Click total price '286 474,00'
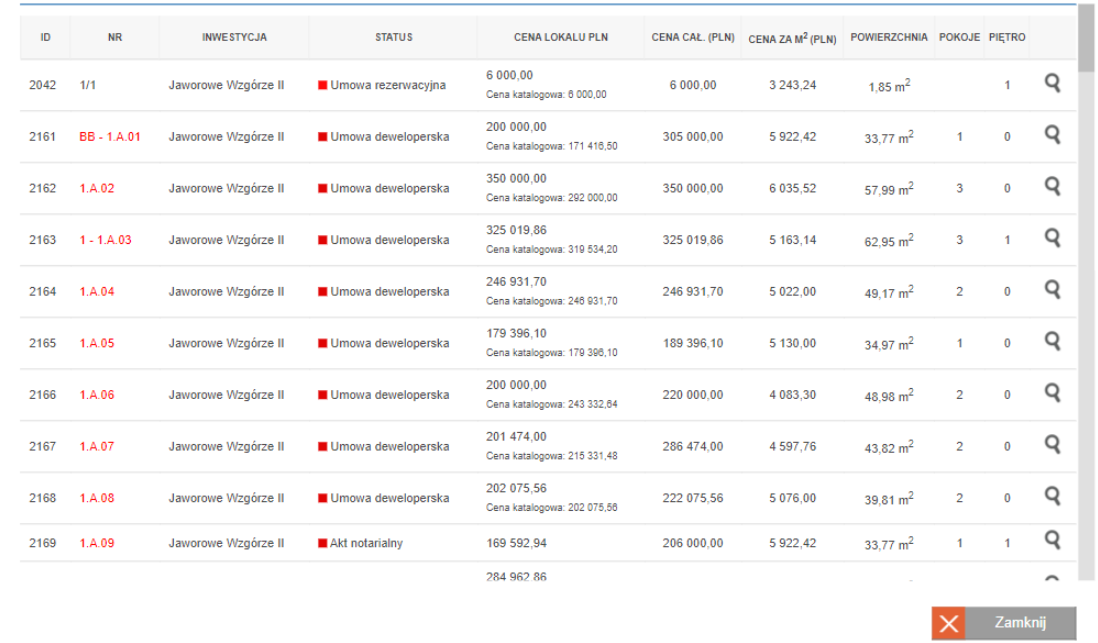 [x=693, y=446]
